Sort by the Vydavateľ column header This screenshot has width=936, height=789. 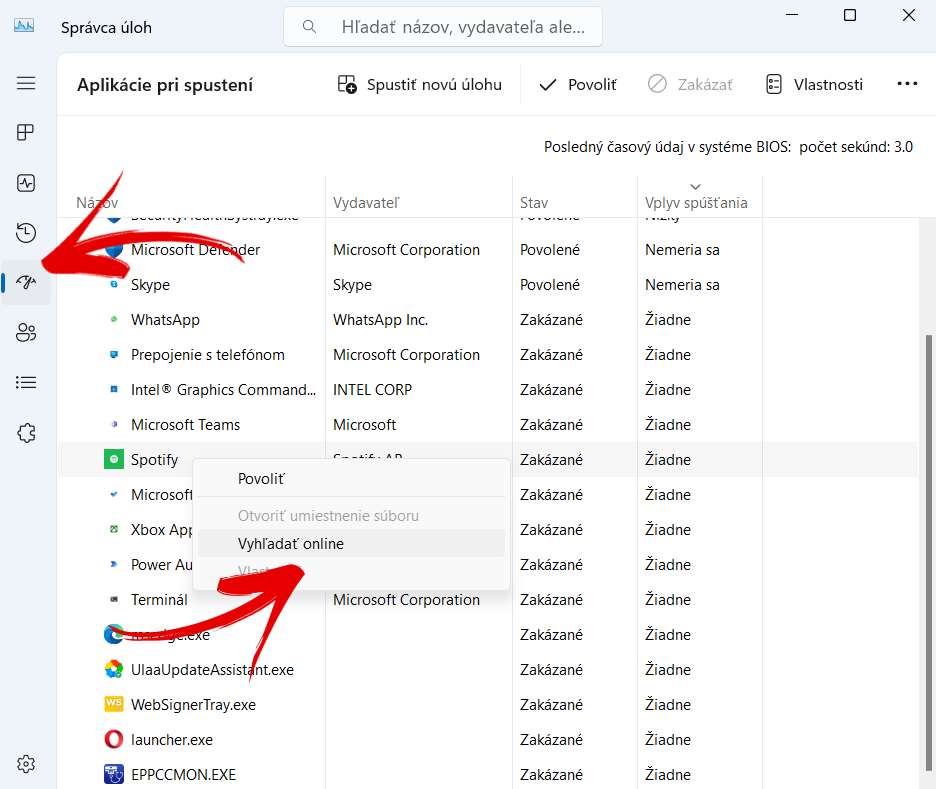pos(366,203)
